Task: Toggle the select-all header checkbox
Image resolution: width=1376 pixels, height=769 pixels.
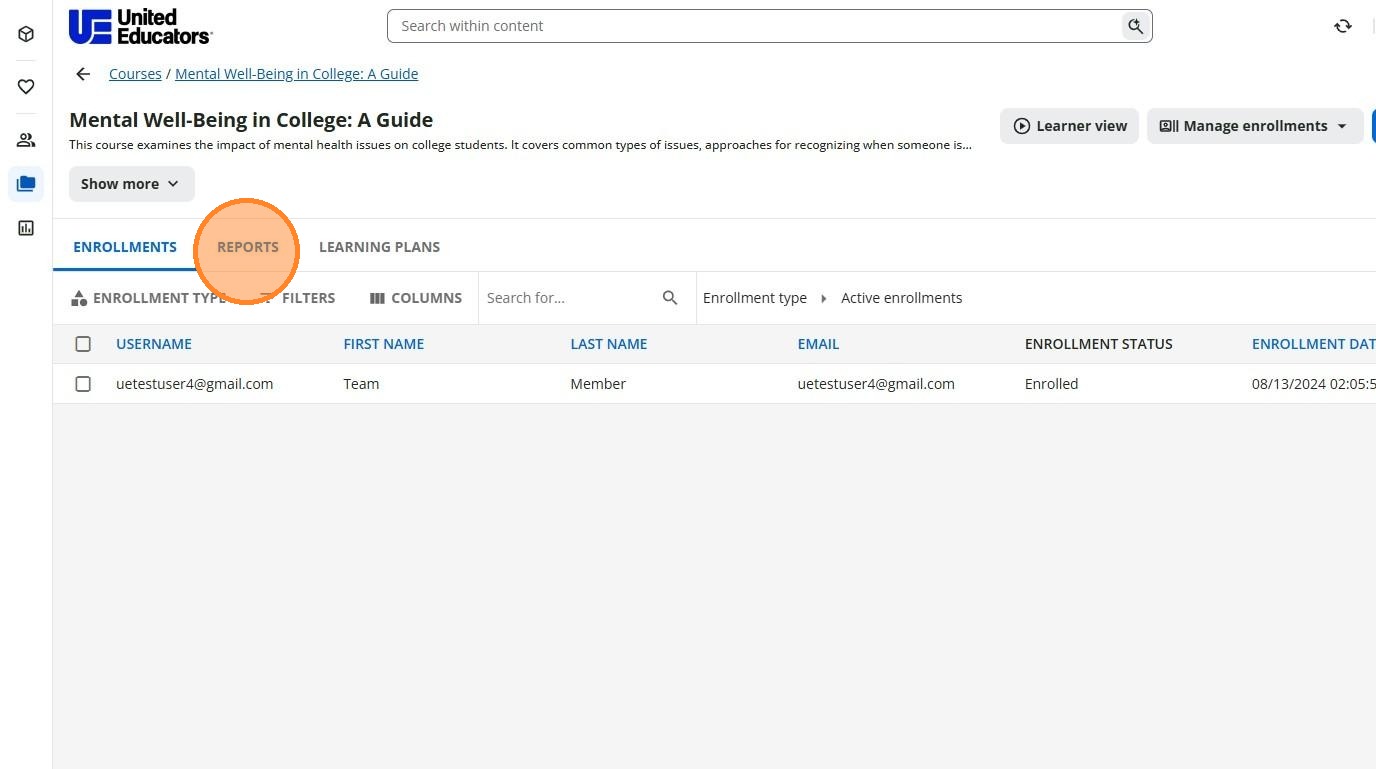Action: (83, 344)
